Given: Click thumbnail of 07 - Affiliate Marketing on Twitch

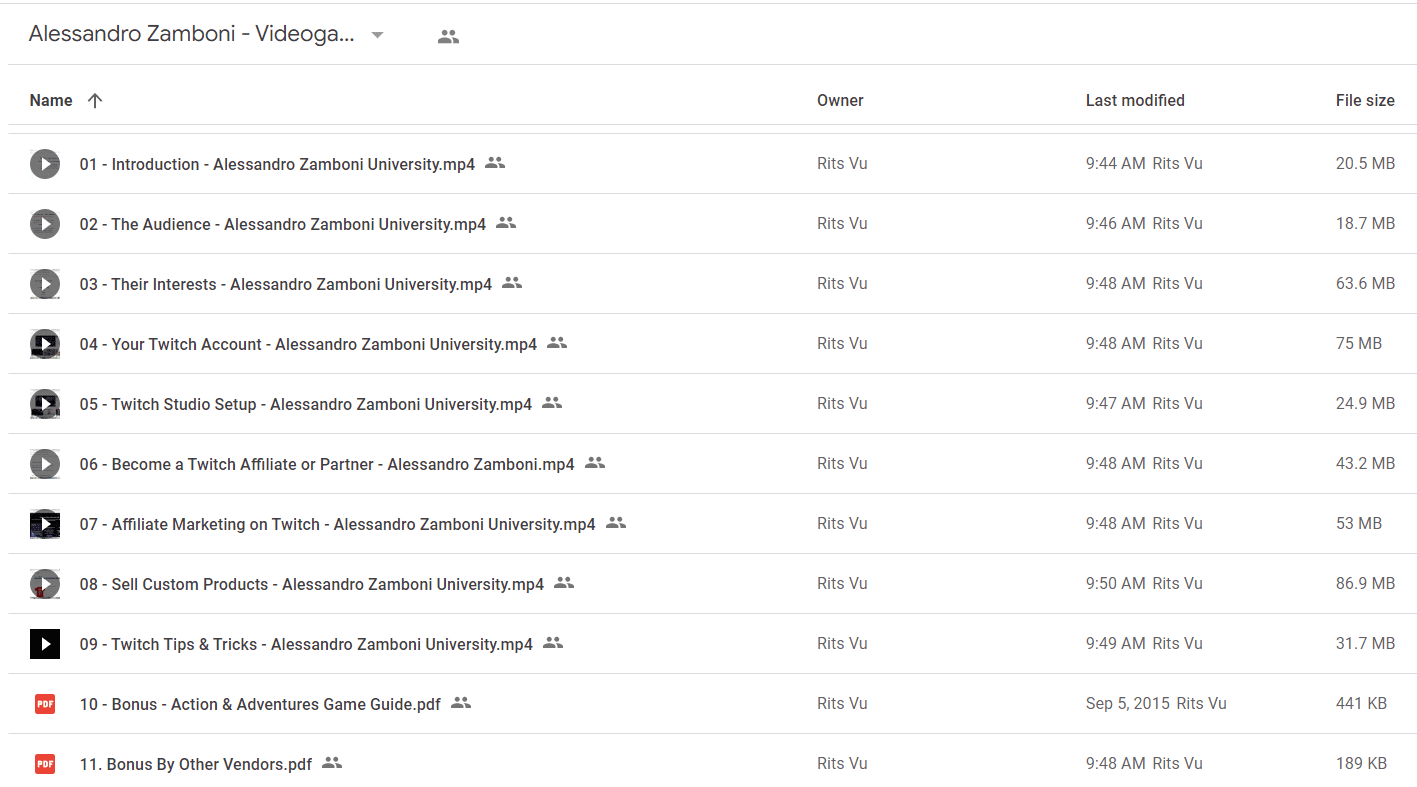Looking at the screenshot, I should click(45, 524).
